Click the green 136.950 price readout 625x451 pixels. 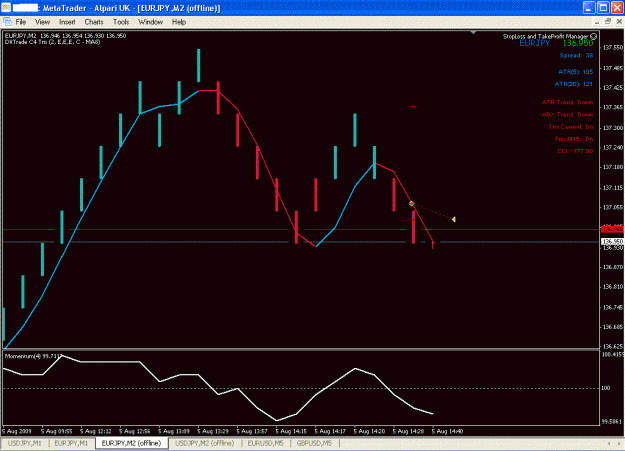[x=578, y=43]
